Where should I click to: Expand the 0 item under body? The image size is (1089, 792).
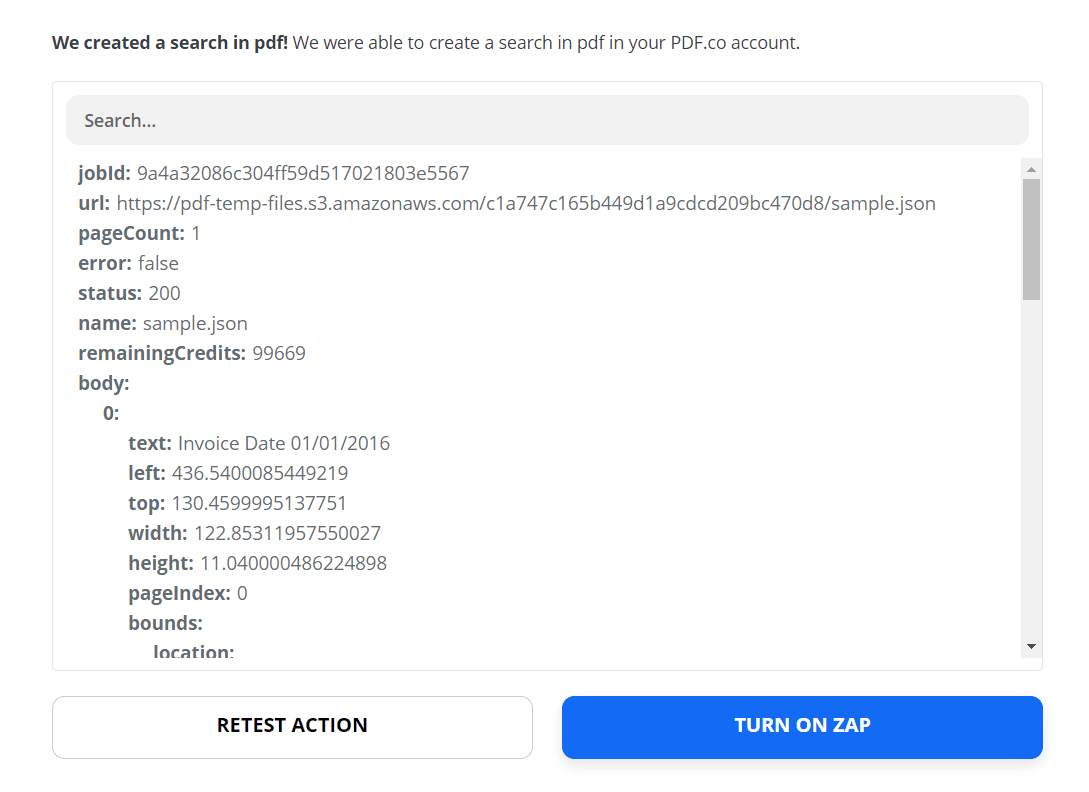[112, 413]
